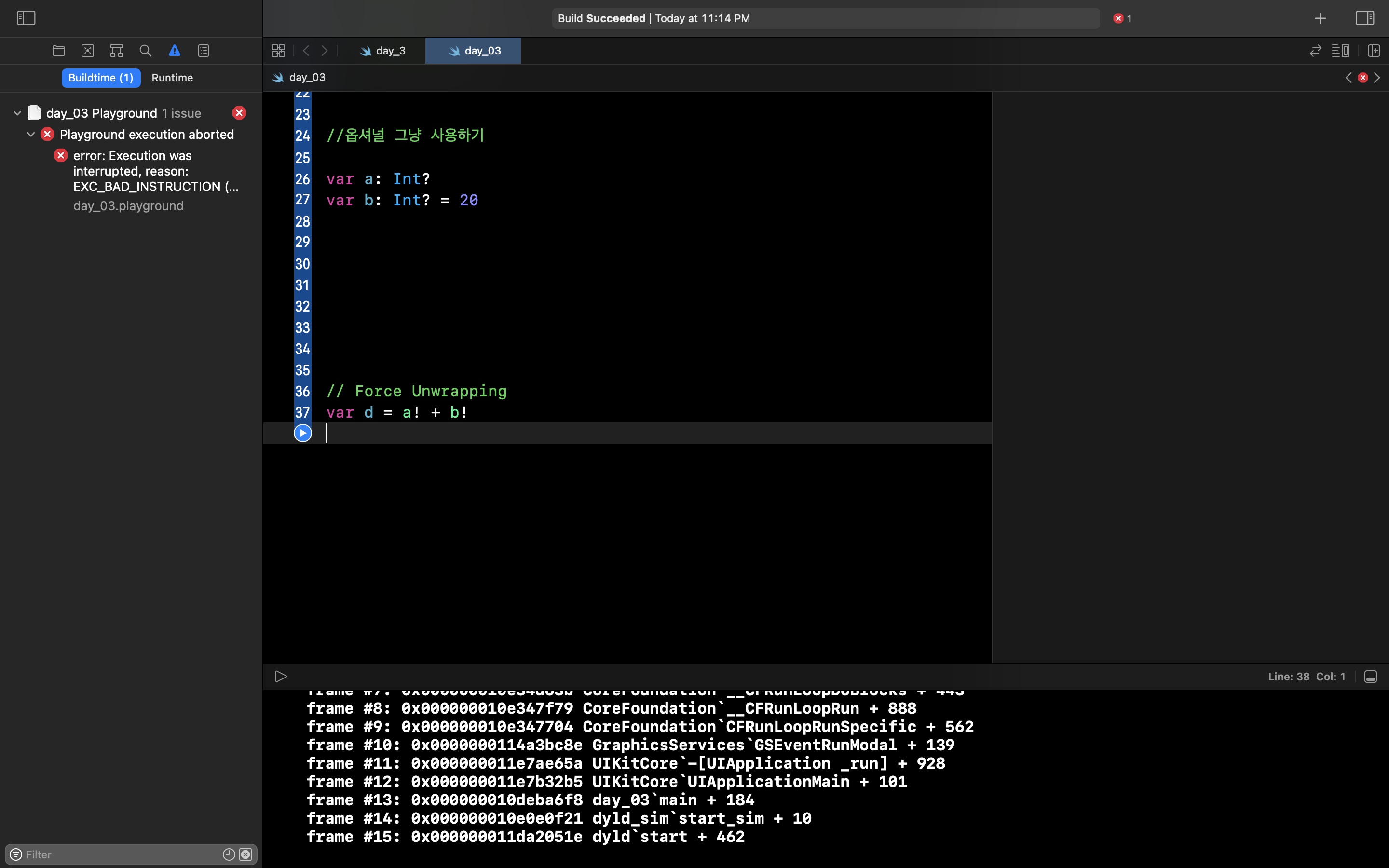Open the related items grid menu
1389x868 pixels.
[278, 51]
